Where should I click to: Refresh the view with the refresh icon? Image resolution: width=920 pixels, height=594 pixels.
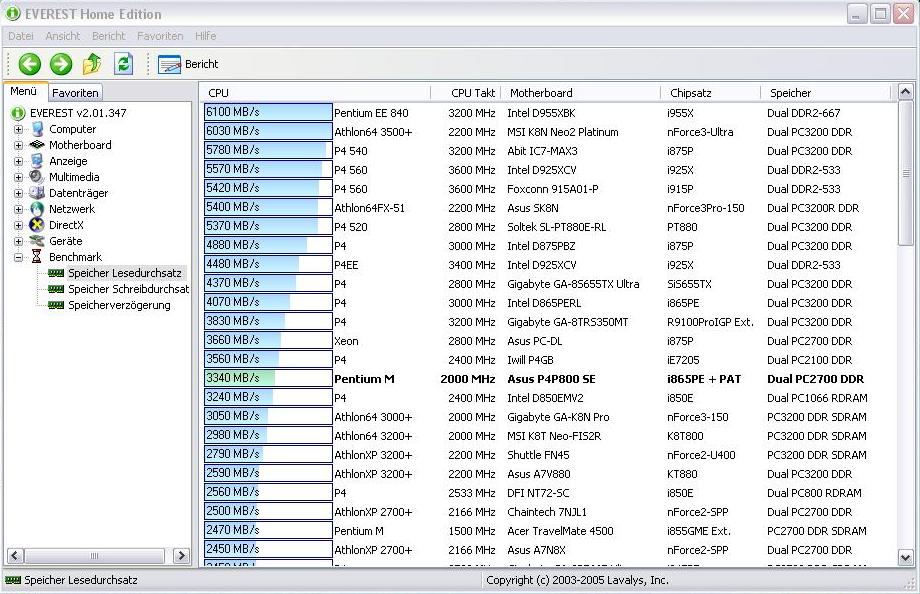click(123, 63)
